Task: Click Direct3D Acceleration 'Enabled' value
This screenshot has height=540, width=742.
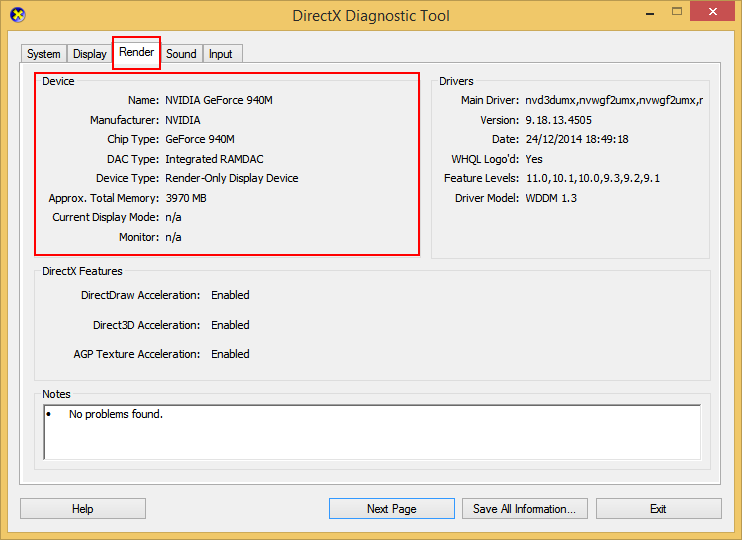Action: click(x=230, y=325)
